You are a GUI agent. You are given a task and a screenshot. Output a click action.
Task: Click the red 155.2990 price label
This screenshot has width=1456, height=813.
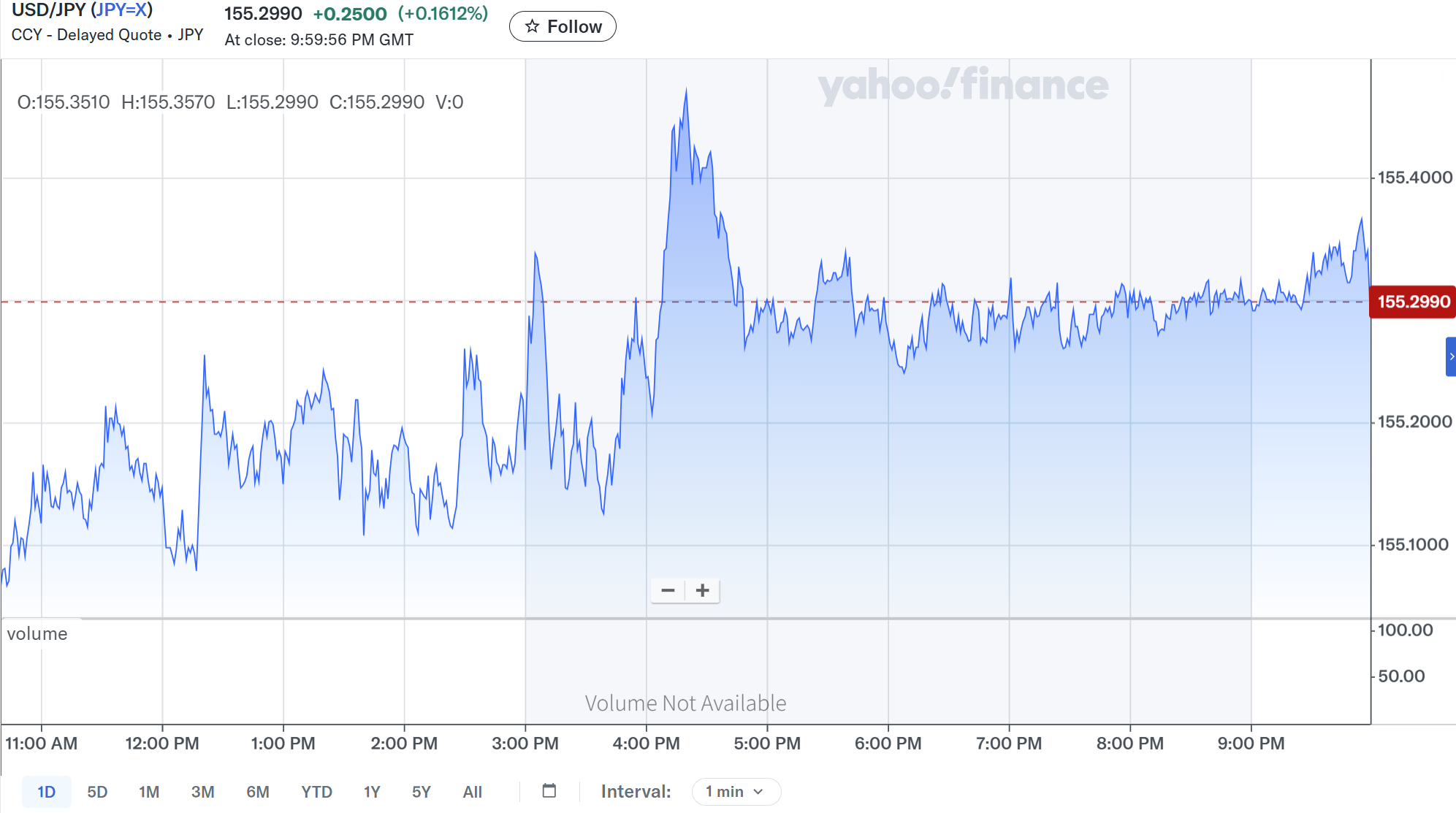(1413, 302)
